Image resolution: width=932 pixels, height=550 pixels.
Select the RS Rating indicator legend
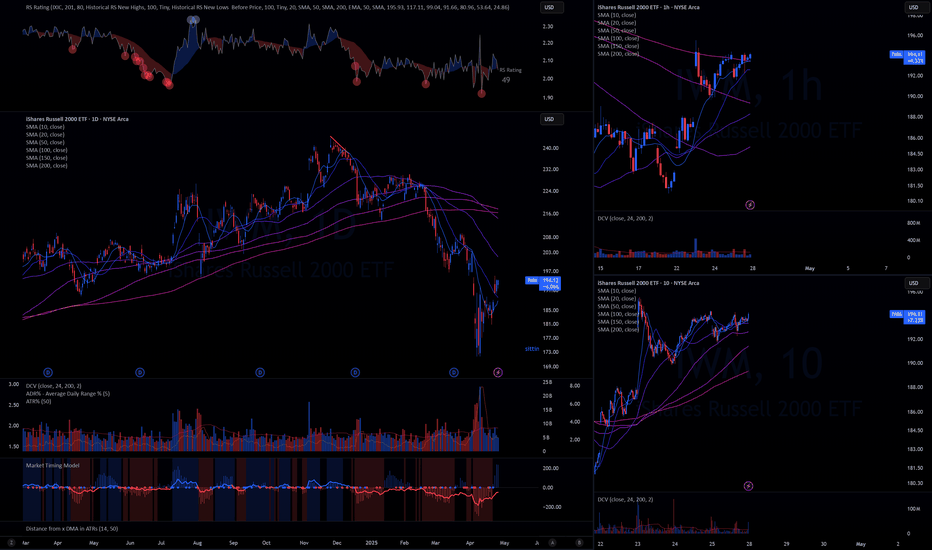tap(267, 7)
